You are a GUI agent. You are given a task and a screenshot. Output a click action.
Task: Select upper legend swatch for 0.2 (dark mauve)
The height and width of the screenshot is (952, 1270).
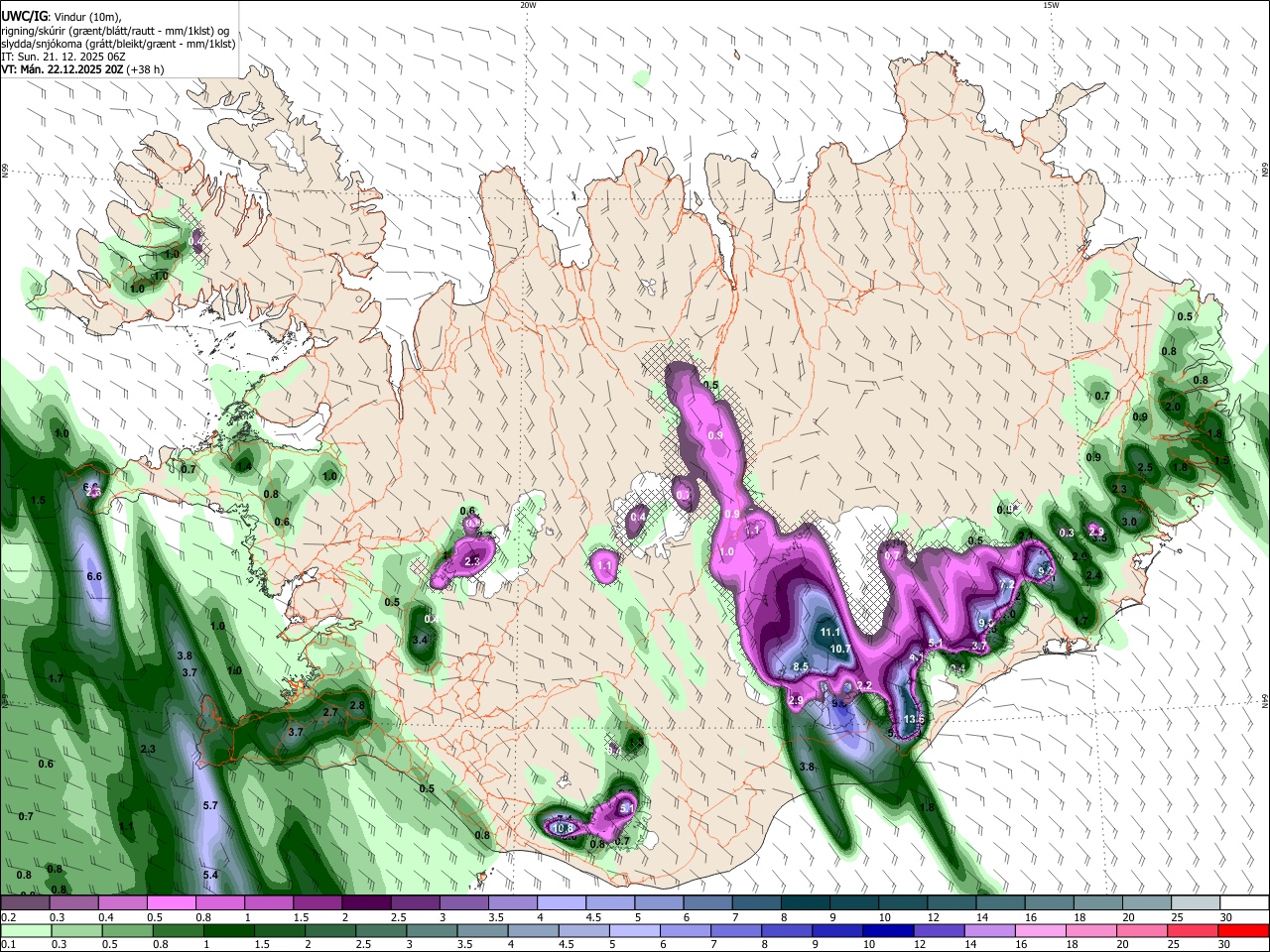[x=25, y=902]
